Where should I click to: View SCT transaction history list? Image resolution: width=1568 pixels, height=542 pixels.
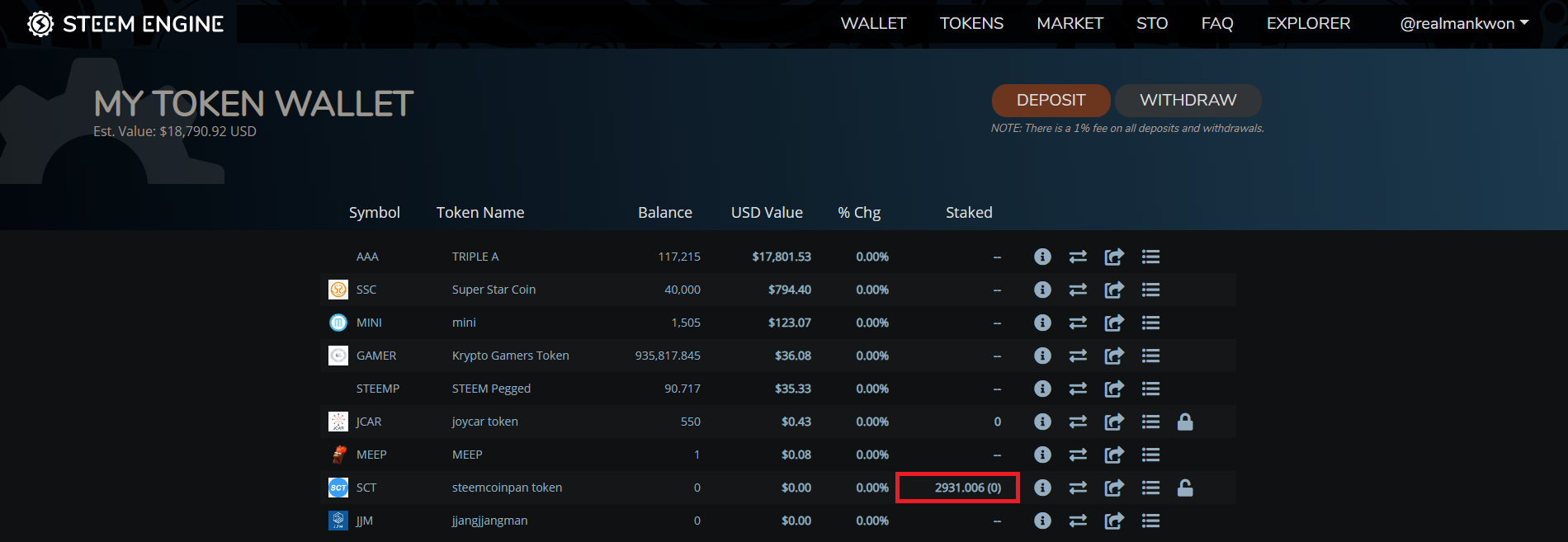click(x=1150, y=488)
